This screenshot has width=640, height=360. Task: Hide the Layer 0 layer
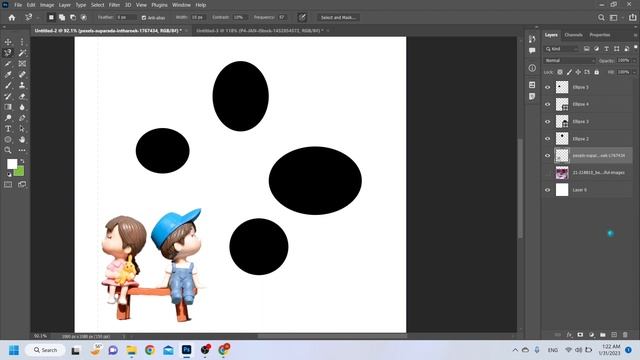[547, 190]
